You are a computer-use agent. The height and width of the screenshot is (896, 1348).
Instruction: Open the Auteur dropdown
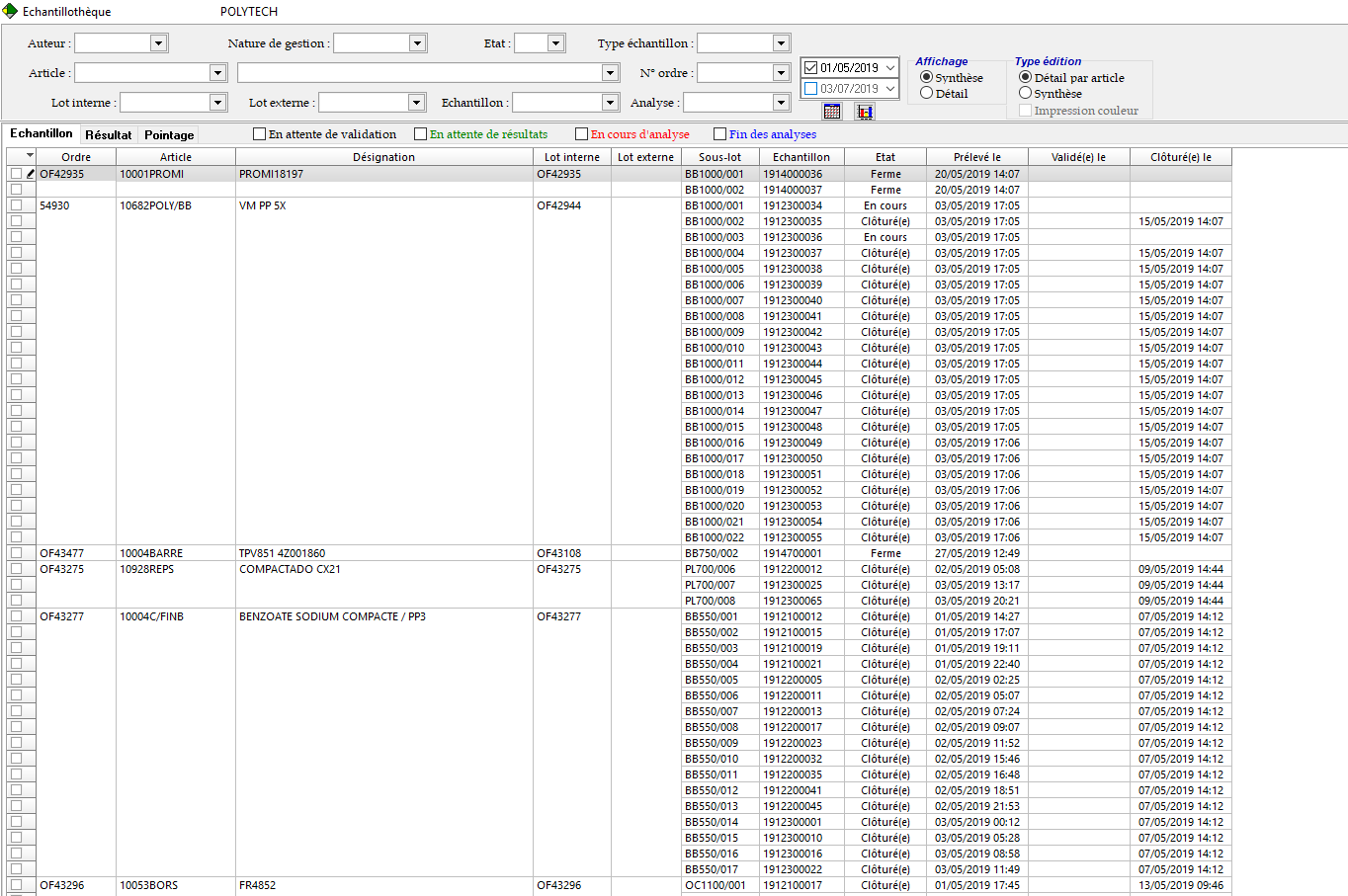pos(158,43)
